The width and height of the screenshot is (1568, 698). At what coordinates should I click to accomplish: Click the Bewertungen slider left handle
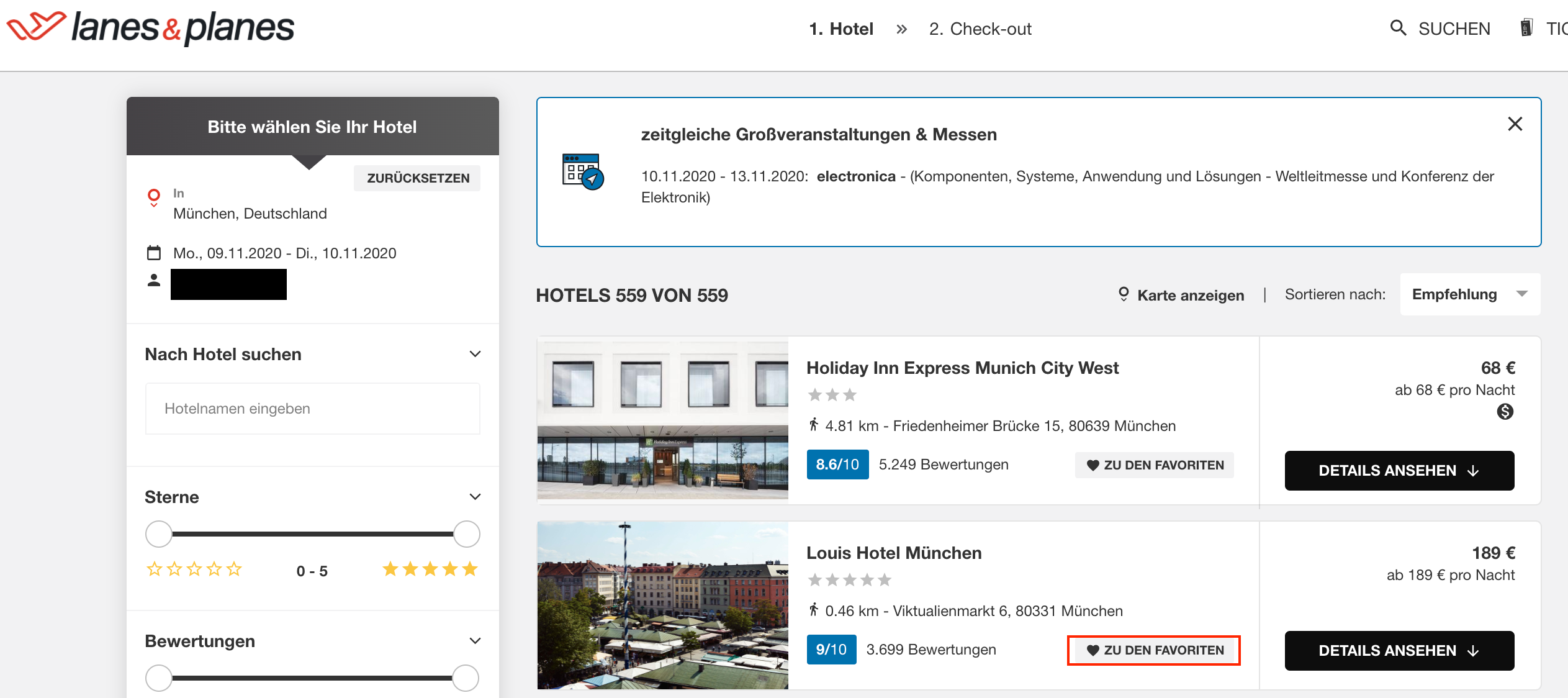tap(159, 678)
